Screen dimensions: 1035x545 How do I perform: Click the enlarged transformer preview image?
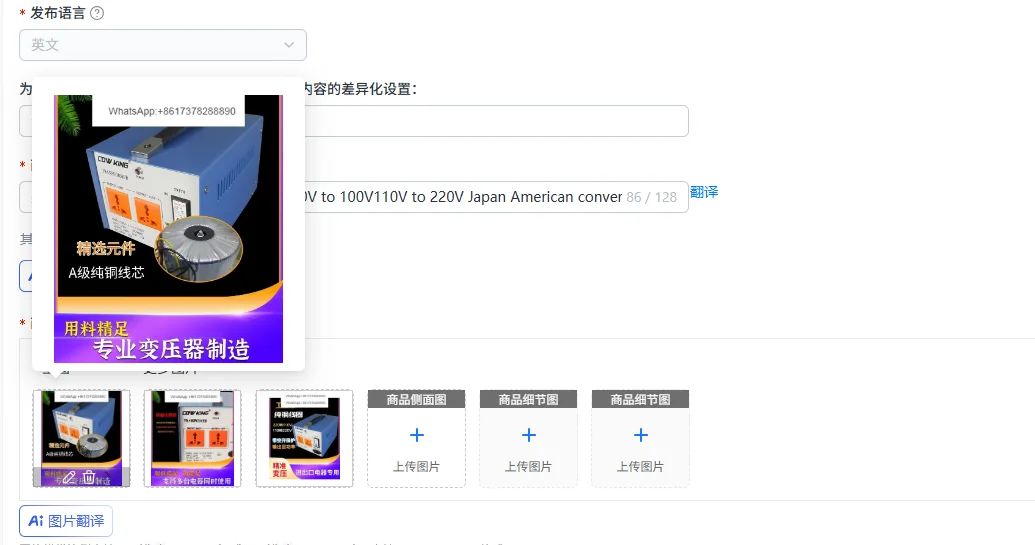168,228
